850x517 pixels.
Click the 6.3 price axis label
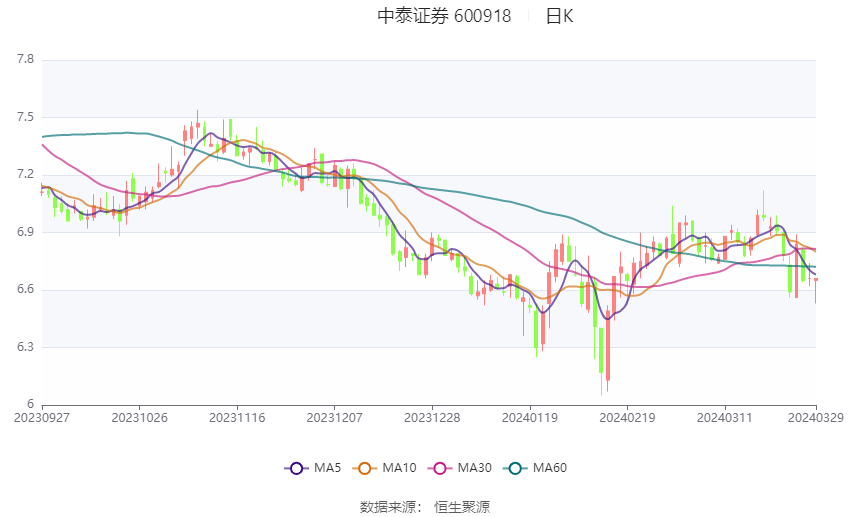point(25,347)
